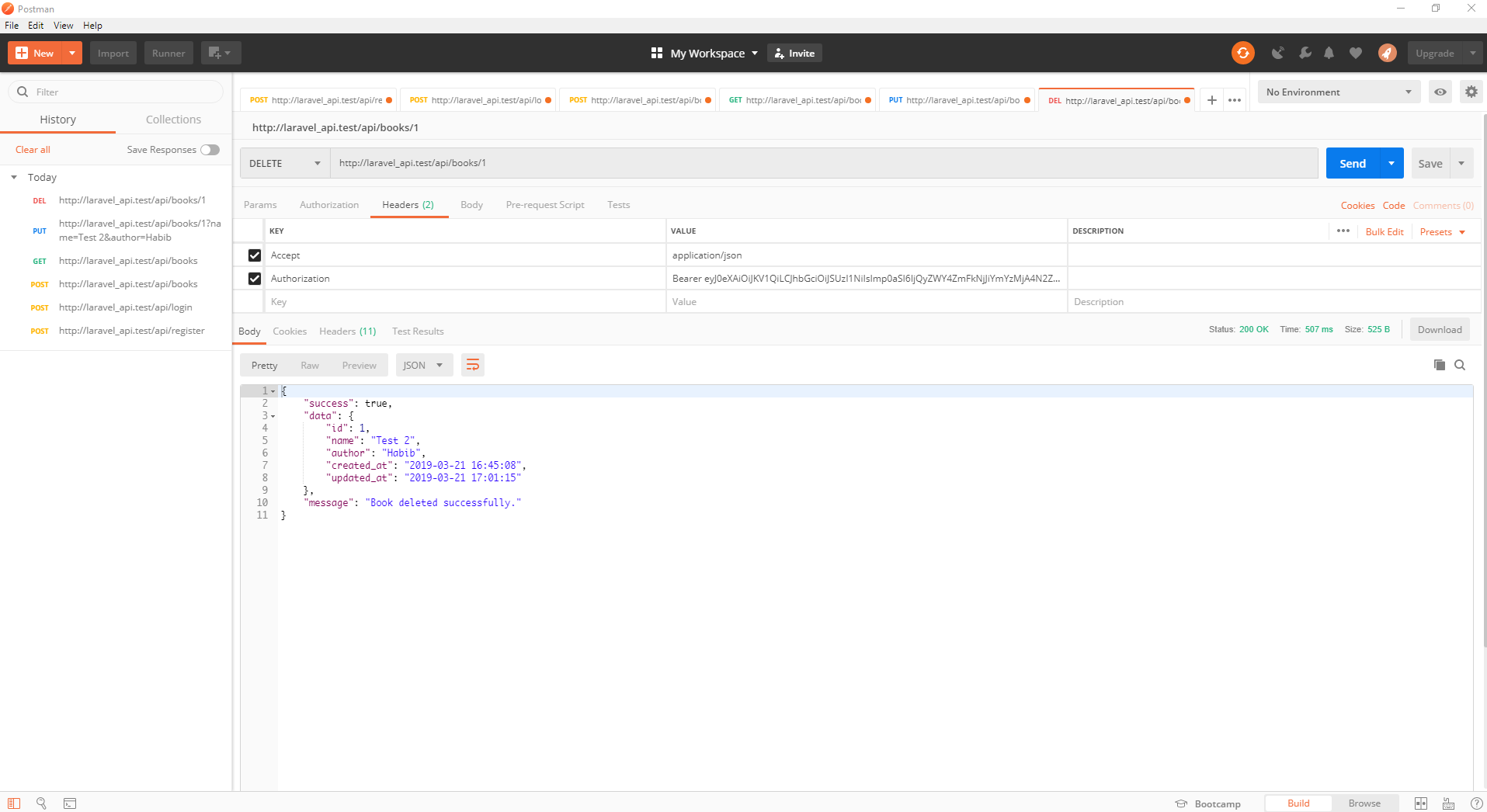Image resolution: width=1487 pixels, height=812 pixels.
Task: Select the Preview response view
Action: pyautogui.click(x=359, y=365)
